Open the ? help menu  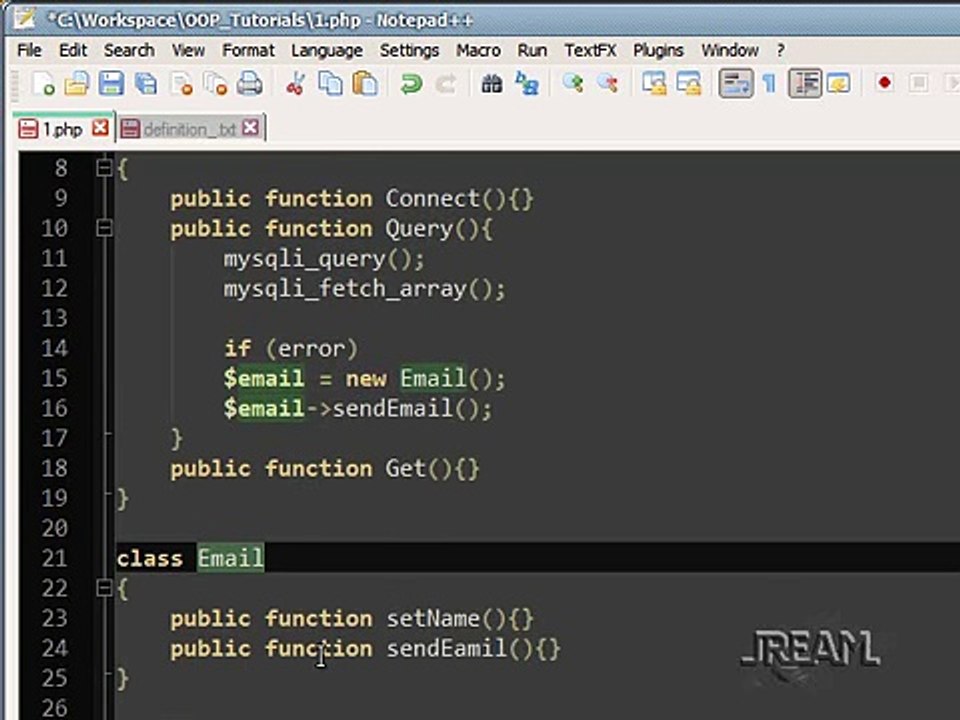pos(780,50)
